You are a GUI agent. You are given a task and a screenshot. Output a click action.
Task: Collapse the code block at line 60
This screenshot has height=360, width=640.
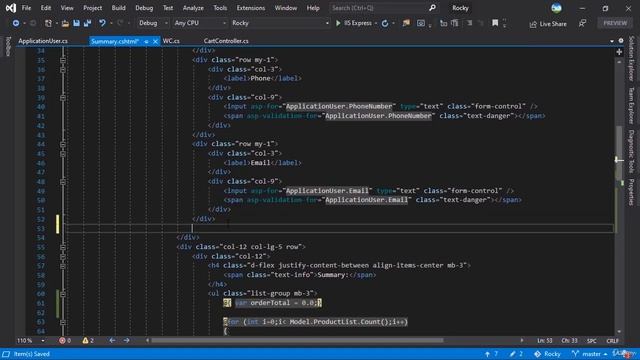click(x=62, y=293)
